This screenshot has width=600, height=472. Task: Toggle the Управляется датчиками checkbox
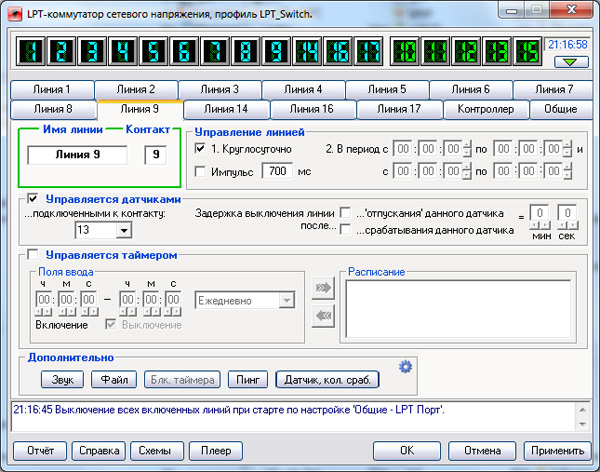tap(33, 199)
